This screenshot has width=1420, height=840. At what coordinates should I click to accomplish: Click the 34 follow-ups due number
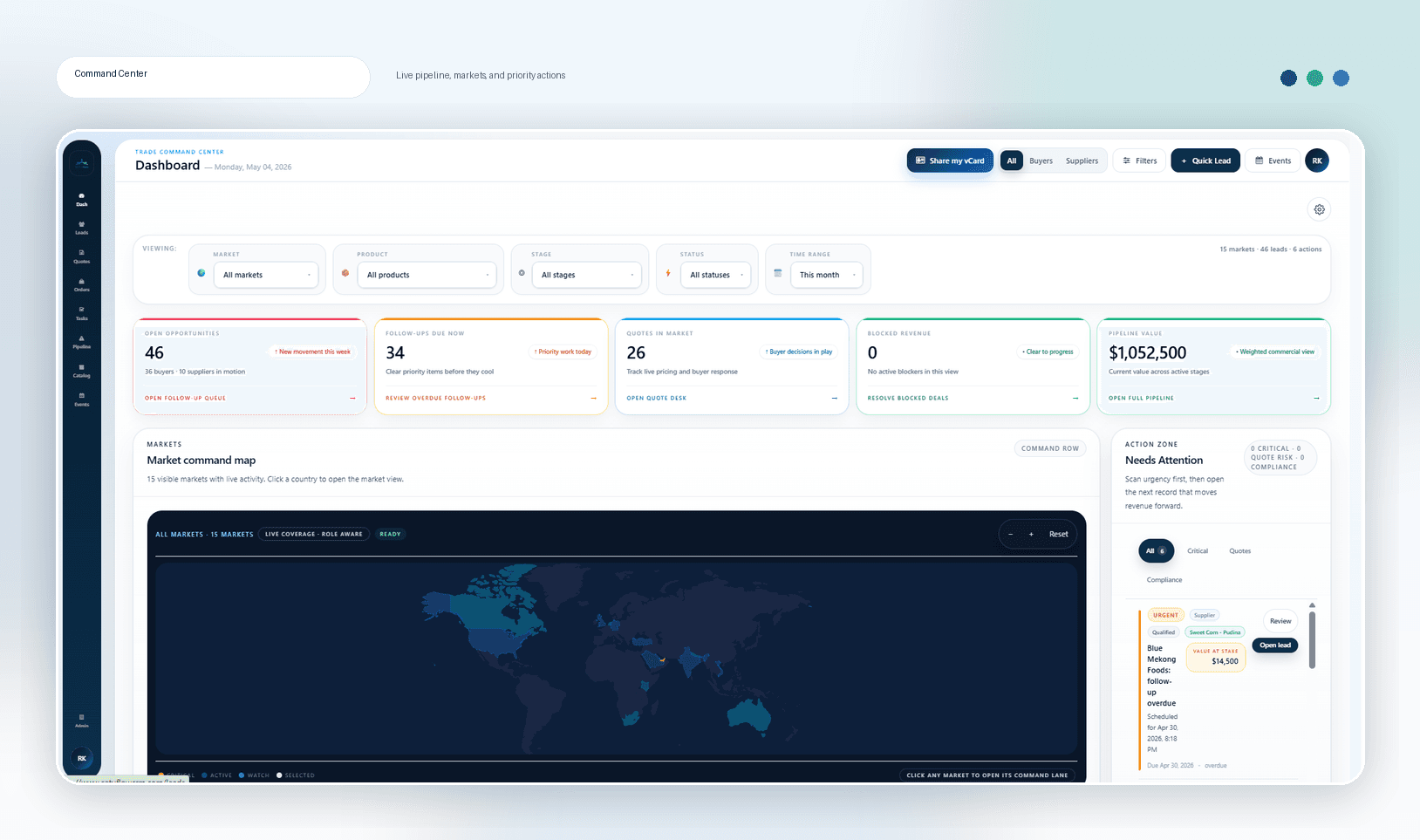(x=395, y=353)
